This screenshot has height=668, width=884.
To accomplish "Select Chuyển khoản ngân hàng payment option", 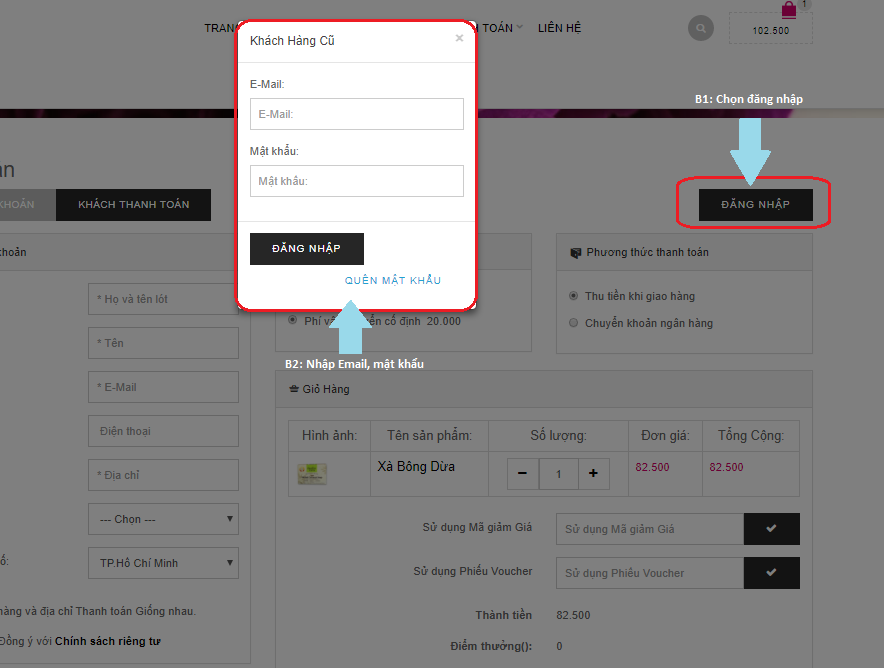I will (x=573, y=323).
